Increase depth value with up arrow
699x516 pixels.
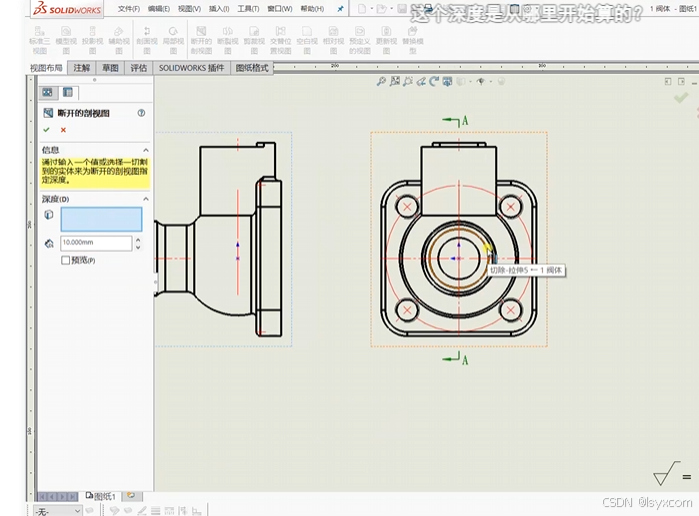click(x=138, y=240)
